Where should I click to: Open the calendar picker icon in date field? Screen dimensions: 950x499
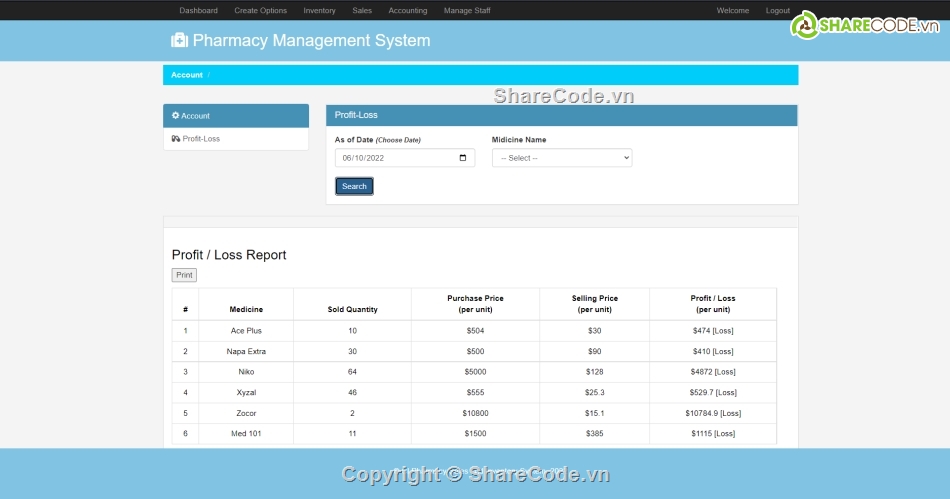tap(462, 158)
